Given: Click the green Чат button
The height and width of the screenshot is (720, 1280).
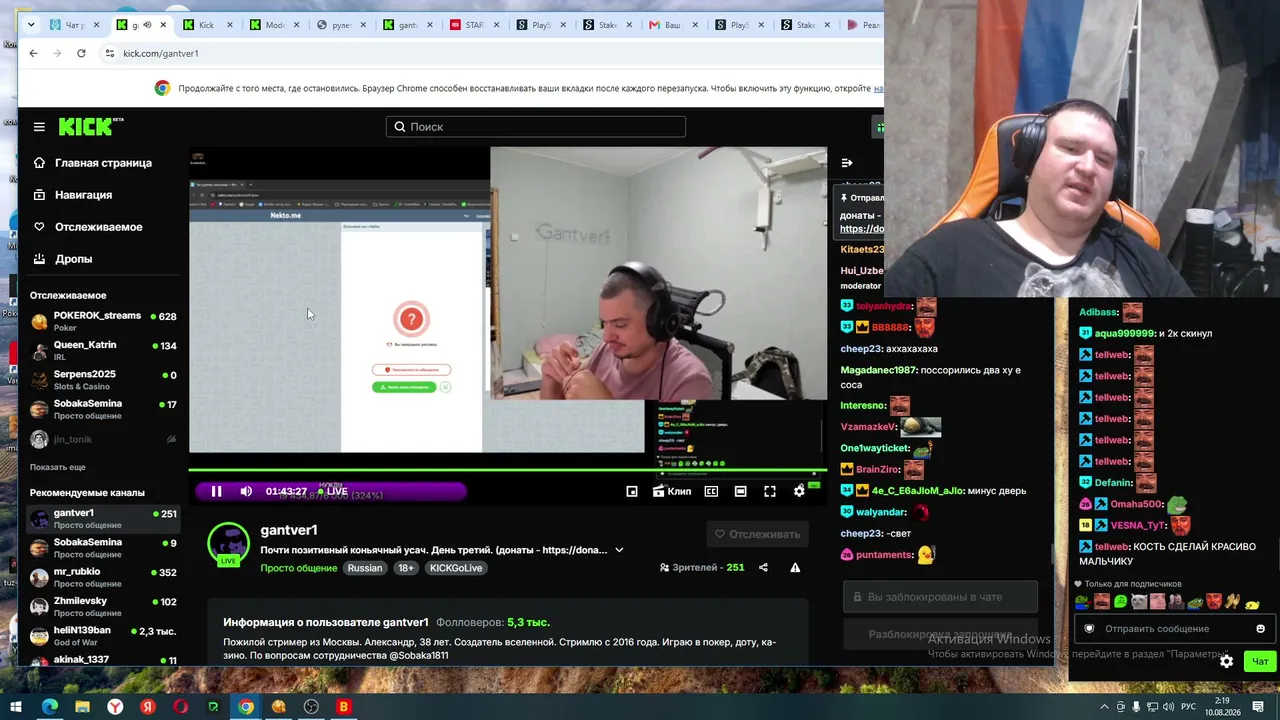Looking at the screenshot, I should (x=1259, y=661).
